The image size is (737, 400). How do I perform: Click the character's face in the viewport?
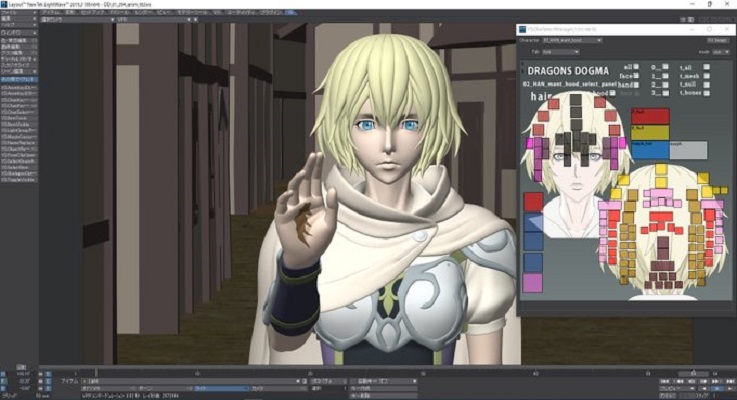[388, 141]
